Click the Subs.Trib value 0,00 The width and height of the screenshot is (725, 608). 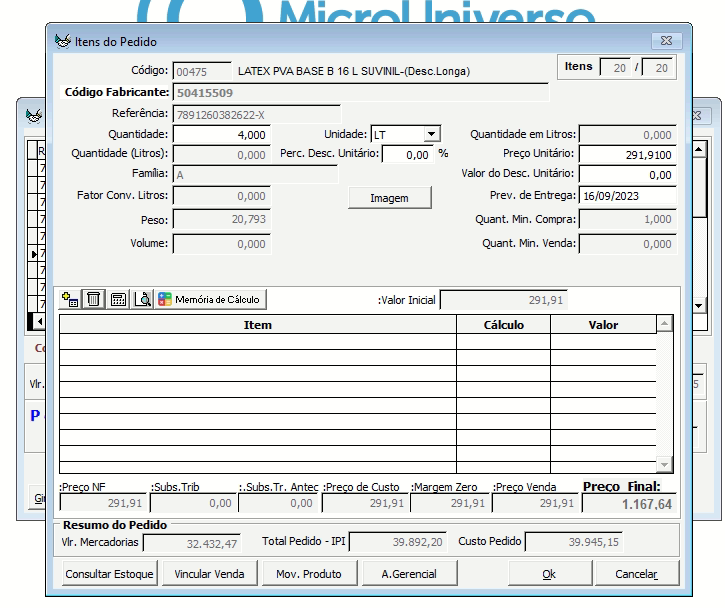pos(193,503)
